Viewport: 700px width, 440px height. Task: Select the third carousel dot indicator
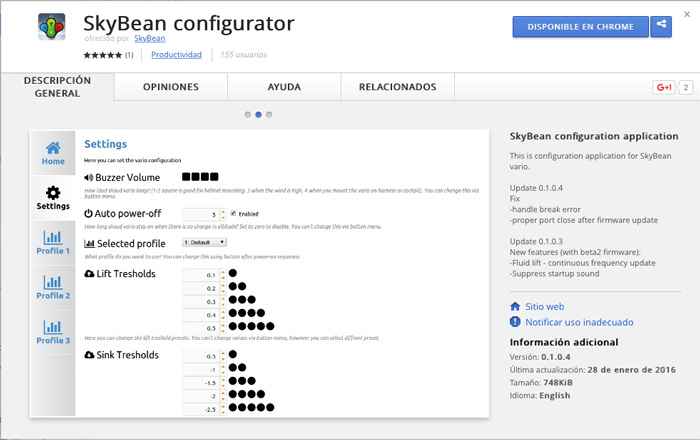point(269,114)
